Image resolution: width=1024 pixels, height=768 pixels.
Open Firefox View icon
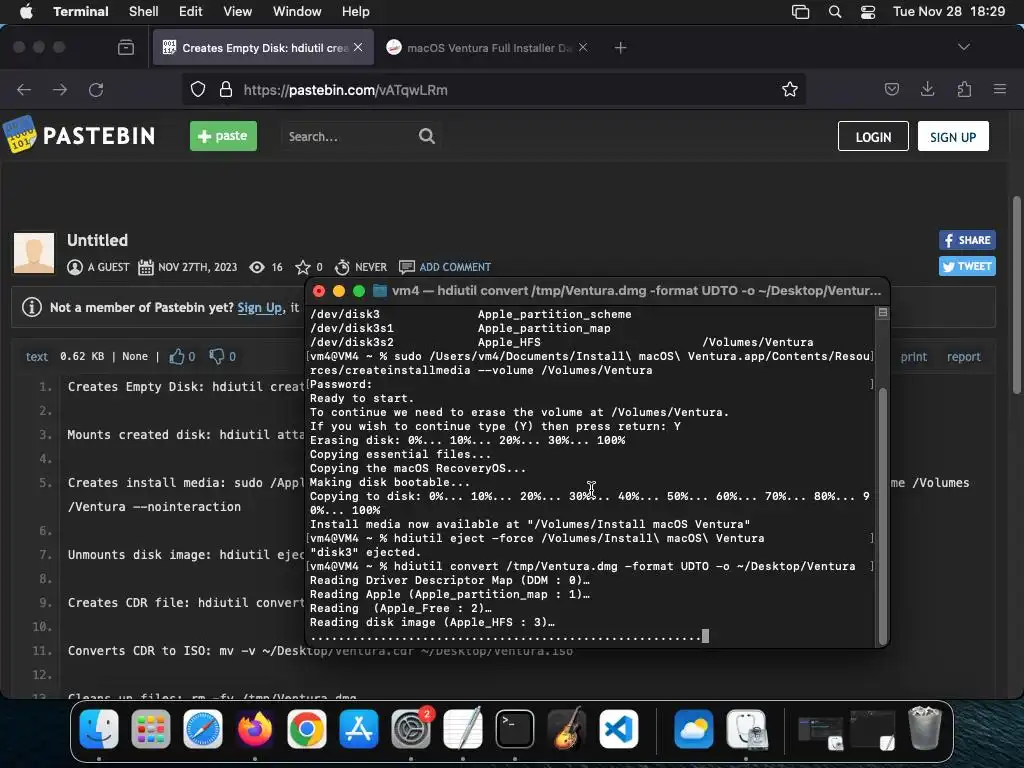click(x=126, y=47)
